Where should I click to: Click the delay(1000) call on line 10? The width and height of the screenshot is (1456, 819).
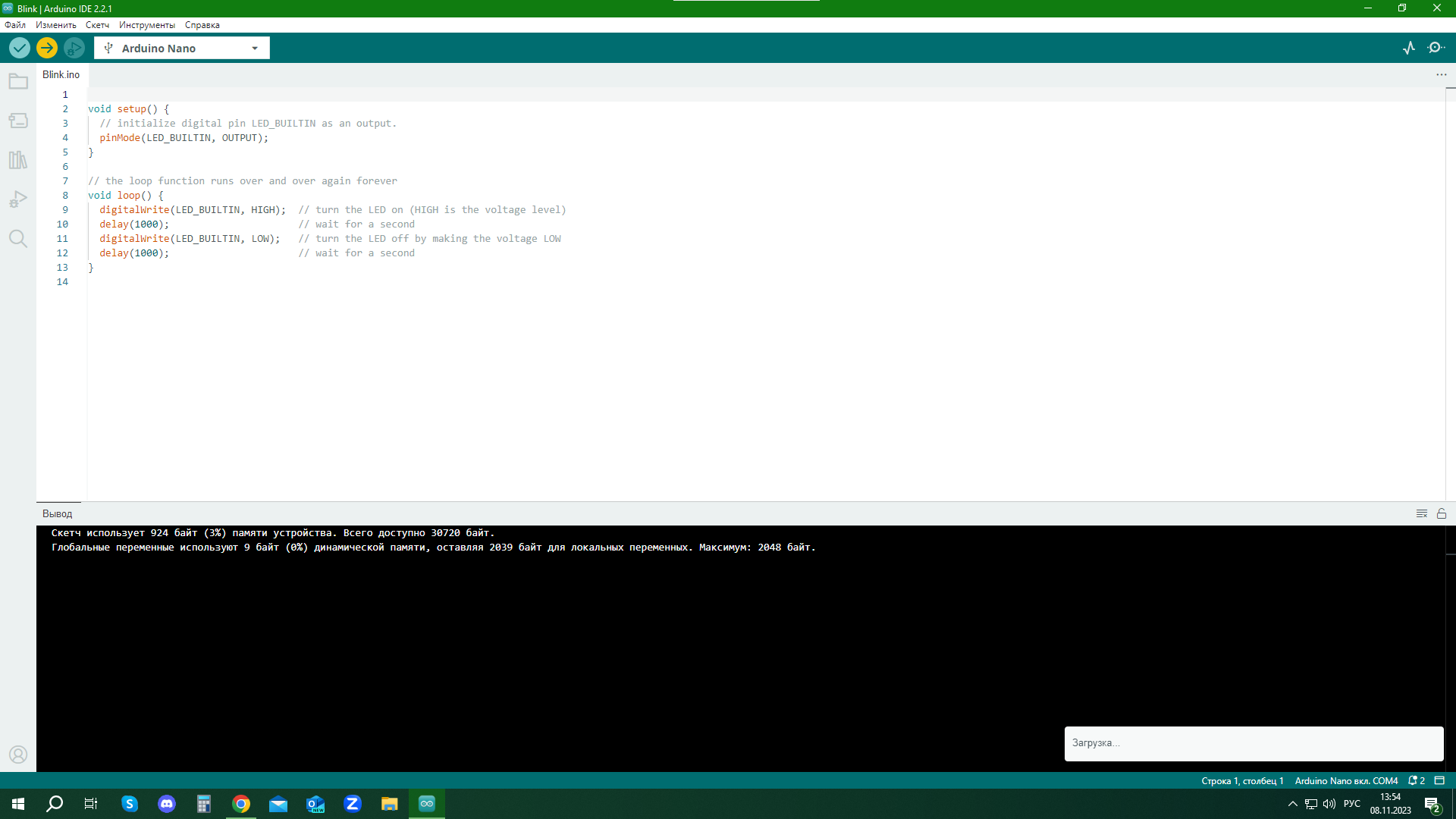coord(134,224)
